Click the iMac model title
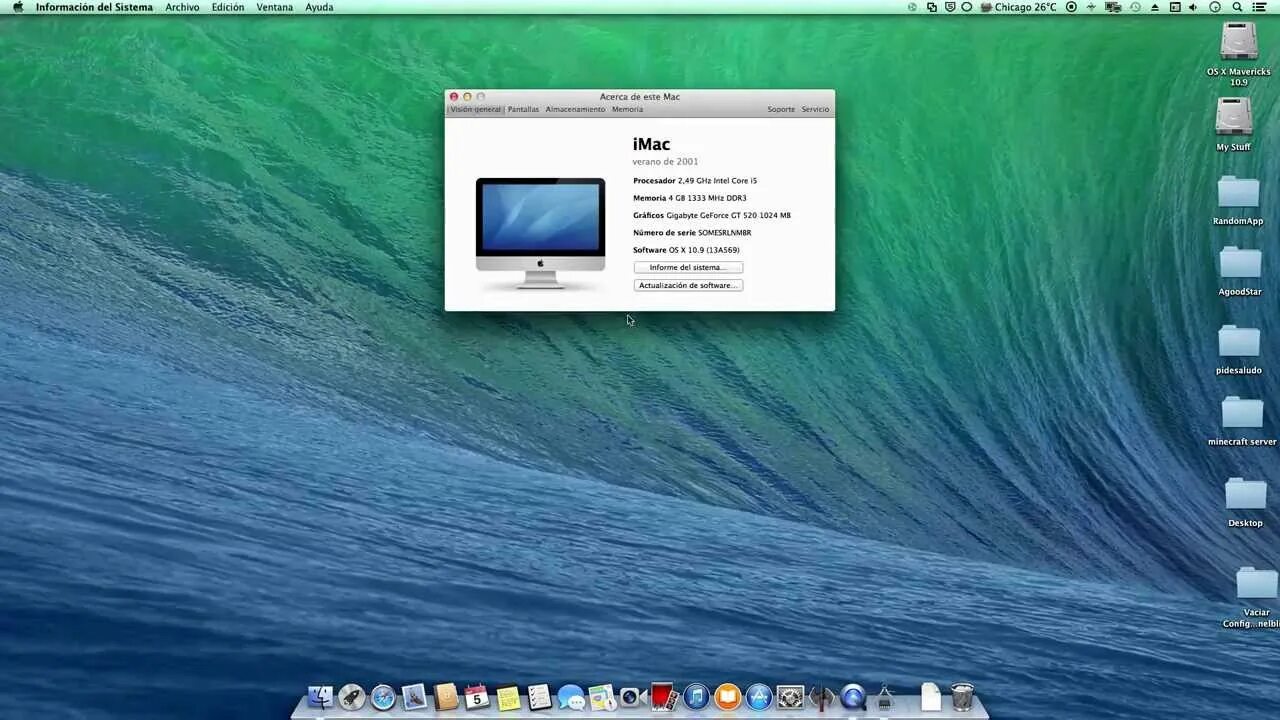This screenshot has height=720, width=1280. click(651, 144)
